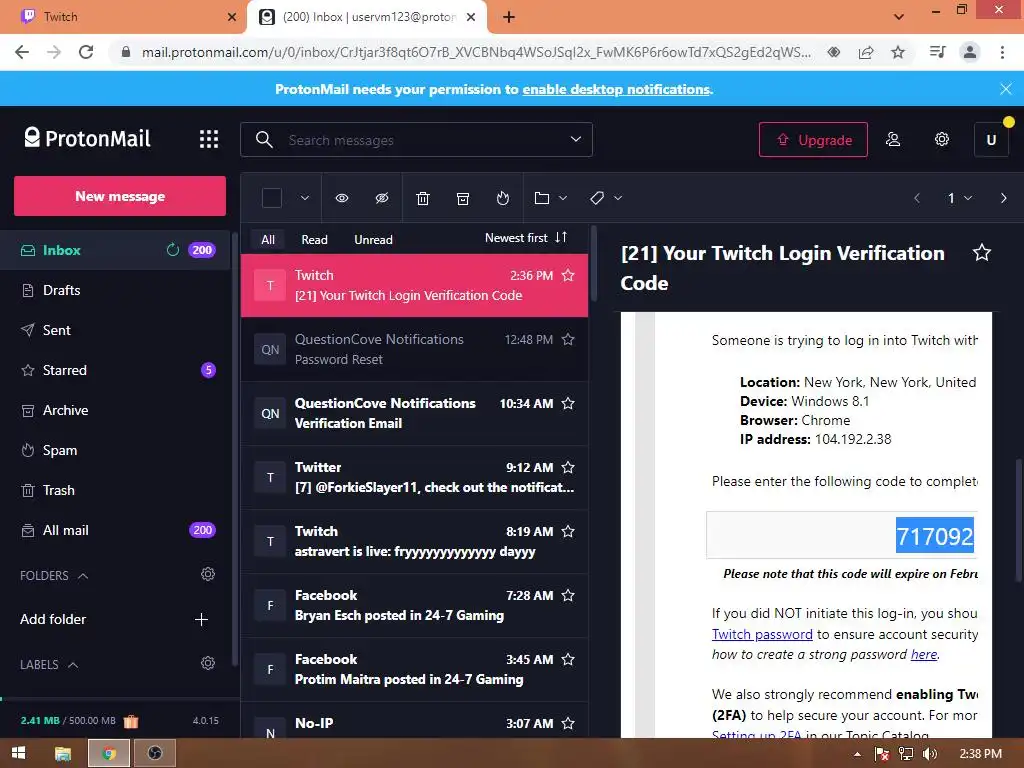Star the opened Twitch verification email header
The image size is (1024, 768).
coord(982,253)
